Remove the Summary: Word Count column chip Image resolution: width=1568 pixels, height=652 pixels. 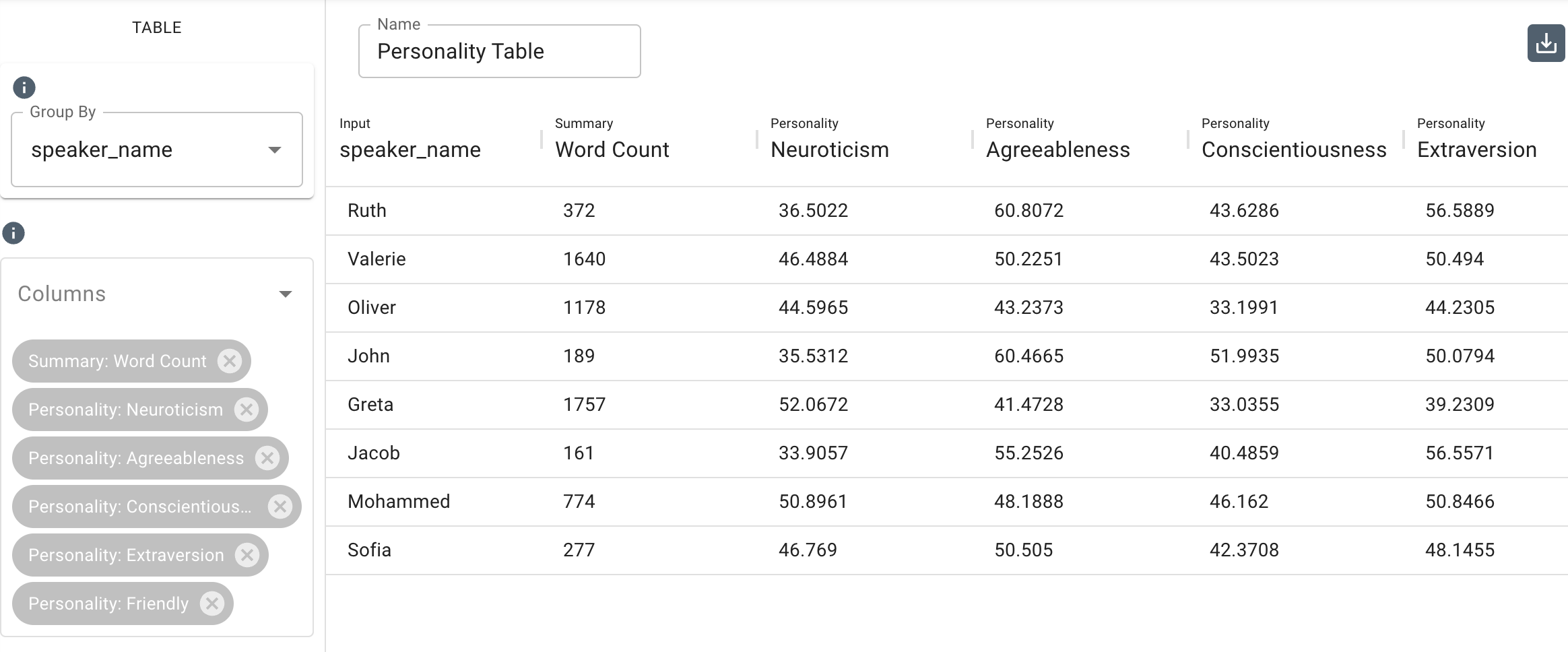click(x=230, y=361)
